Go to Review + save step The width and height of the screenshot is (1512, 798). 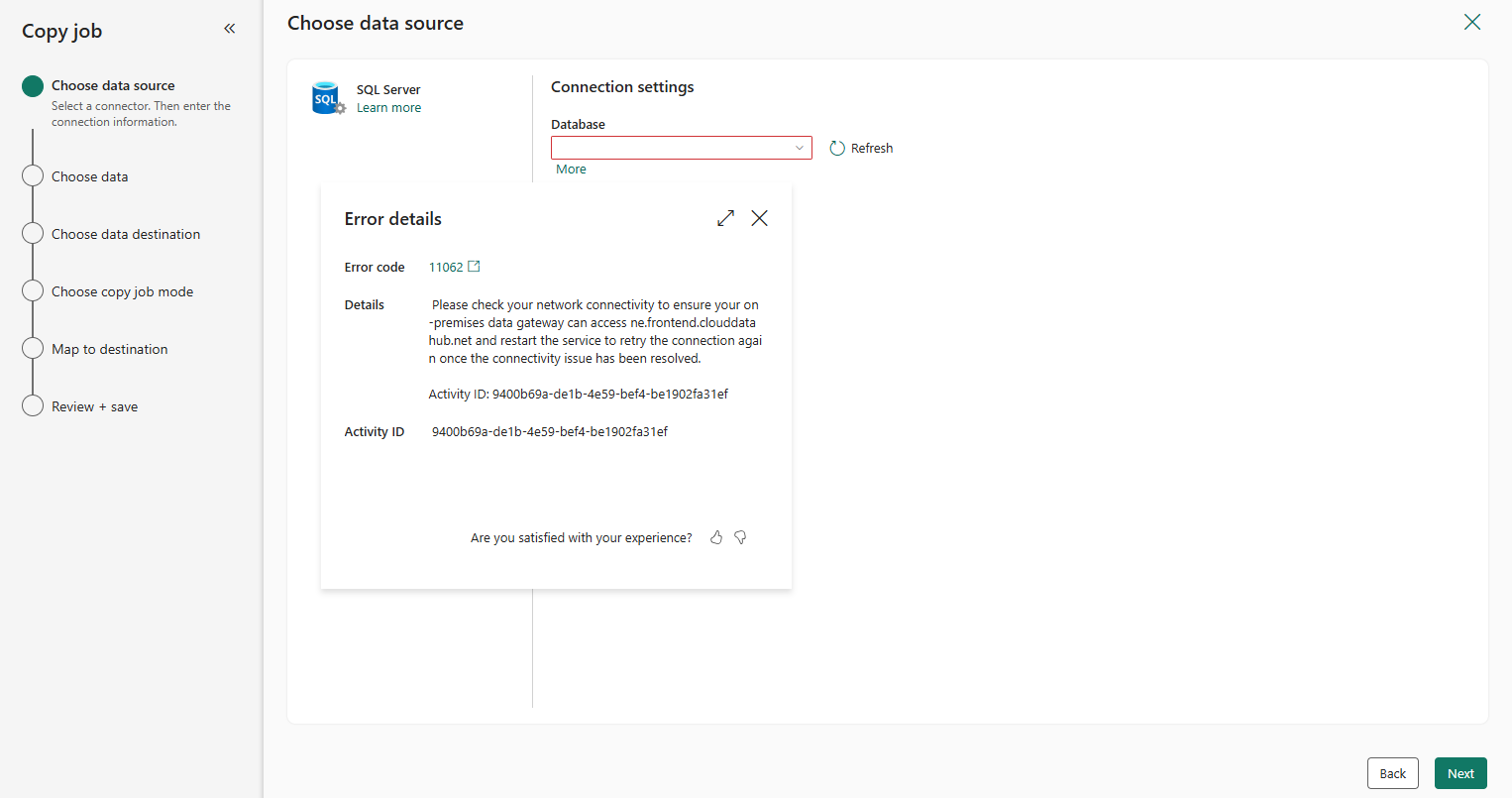tap(94, 406)
